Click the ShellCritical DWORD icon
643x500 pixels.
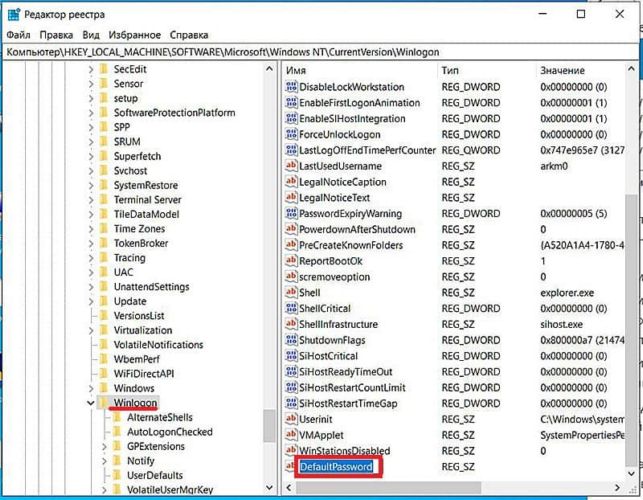point(291,308)
